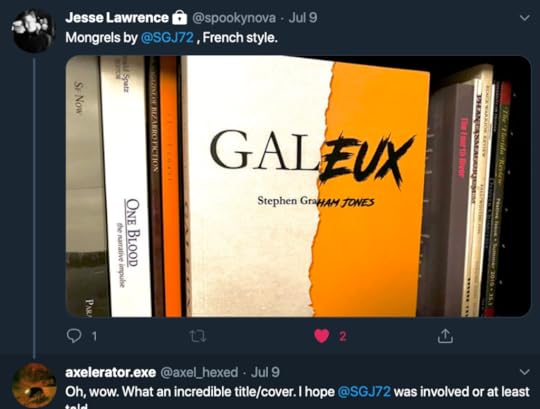Toggle the pink heart like icon
This screenshot has height=409, width=540.
coord(321,336)
